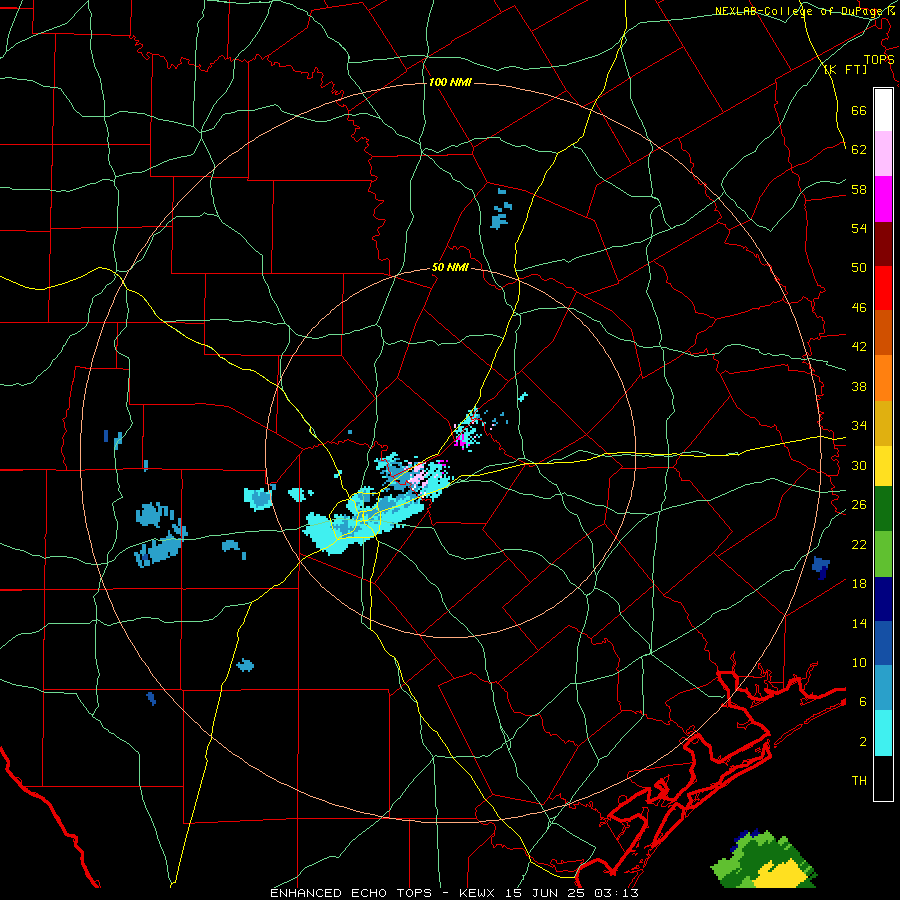Image resolution: width=900 pixels, height=900 pixels.
Task: Click the magenta echo cell near map center
Action: (461, 440)
